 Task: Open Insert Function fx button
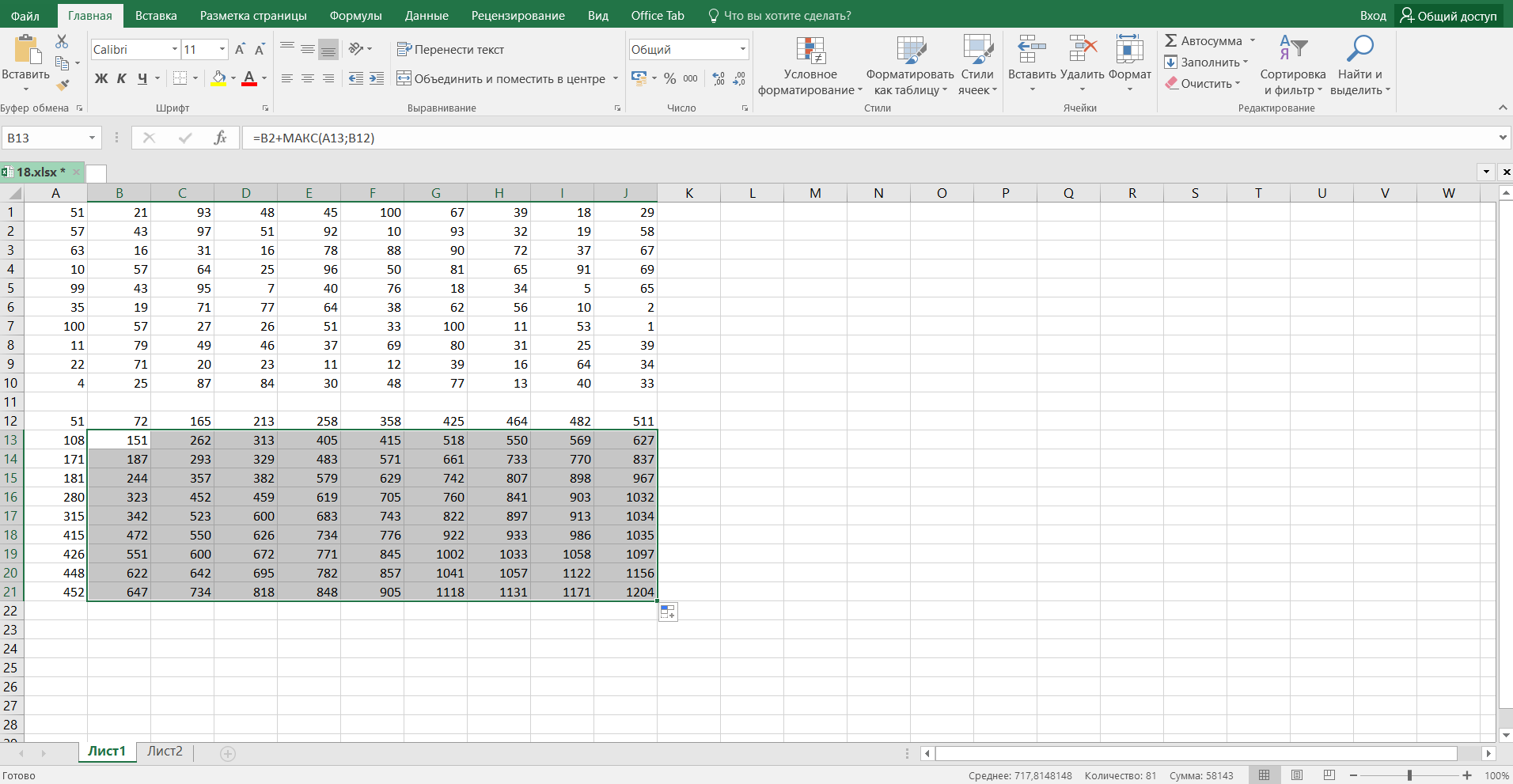pyautogui.click(x=220, y=138)
